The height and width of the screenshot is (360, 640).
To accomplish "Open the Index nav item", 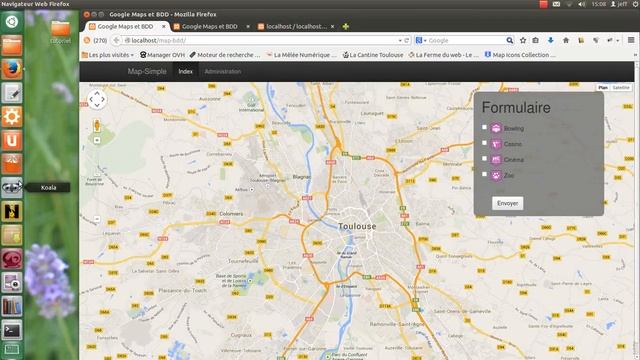I will pos(185,71).
